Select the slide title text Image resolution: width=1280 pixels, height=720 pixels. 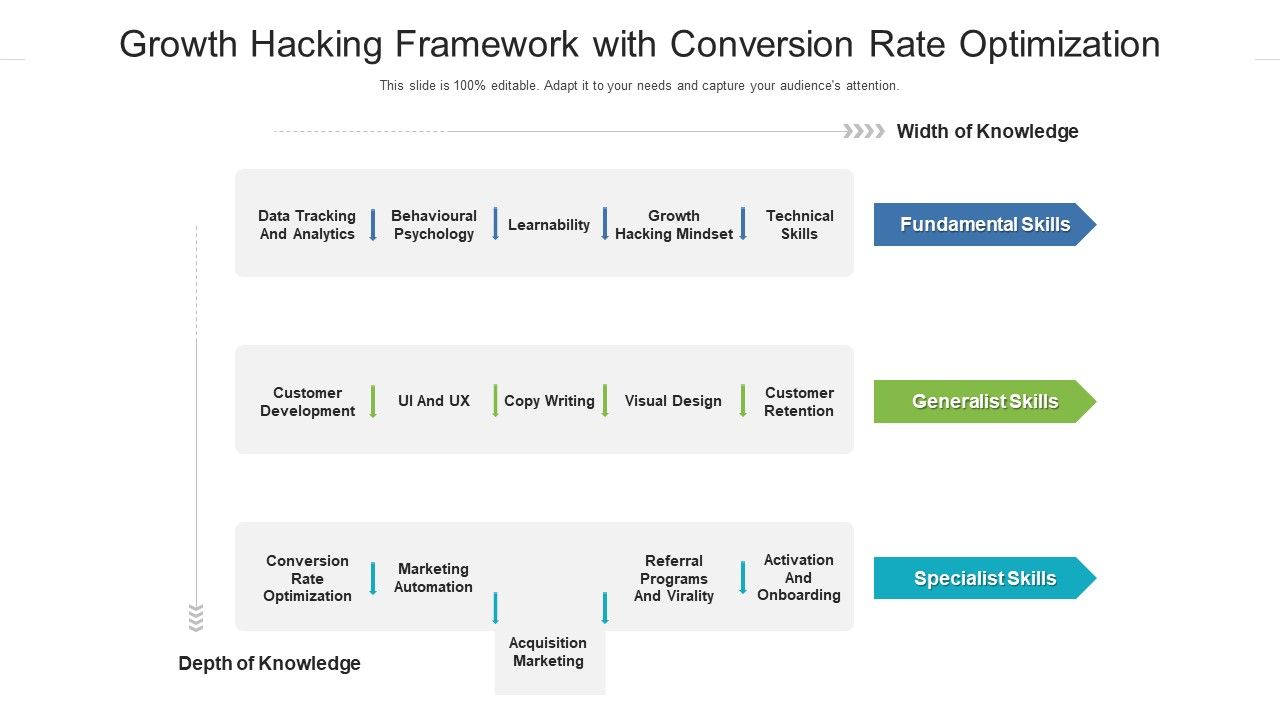pyautogui.click(x=640, y=45)
